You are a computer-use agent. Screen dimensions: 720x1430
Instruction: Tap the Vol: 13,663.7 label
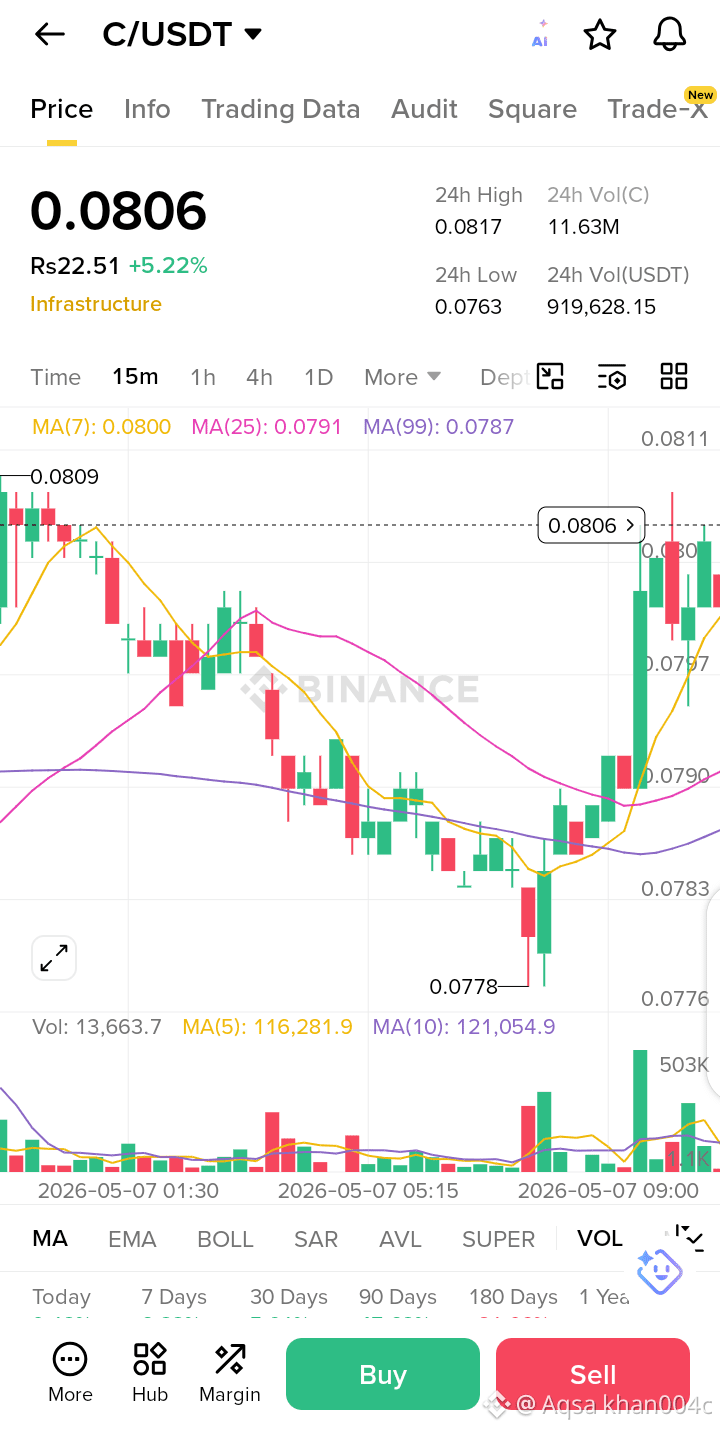(x=97, y=1027)
